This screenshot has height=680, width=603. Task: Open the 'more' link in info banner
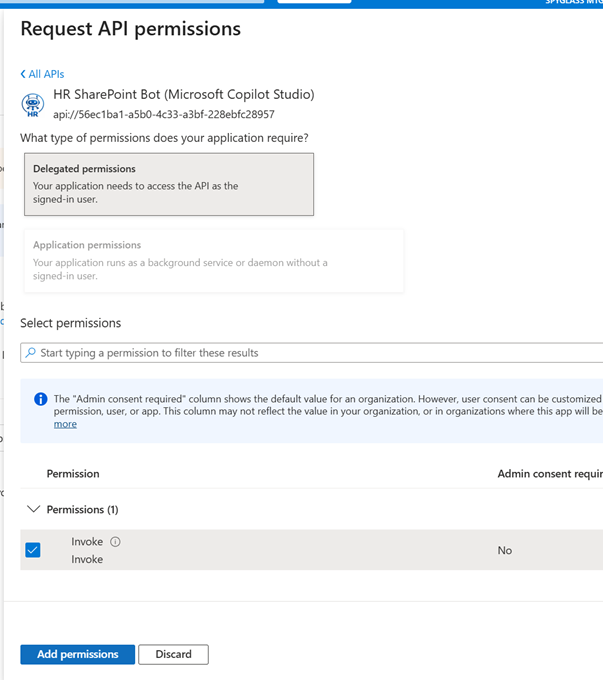click(x=65, y=424)
